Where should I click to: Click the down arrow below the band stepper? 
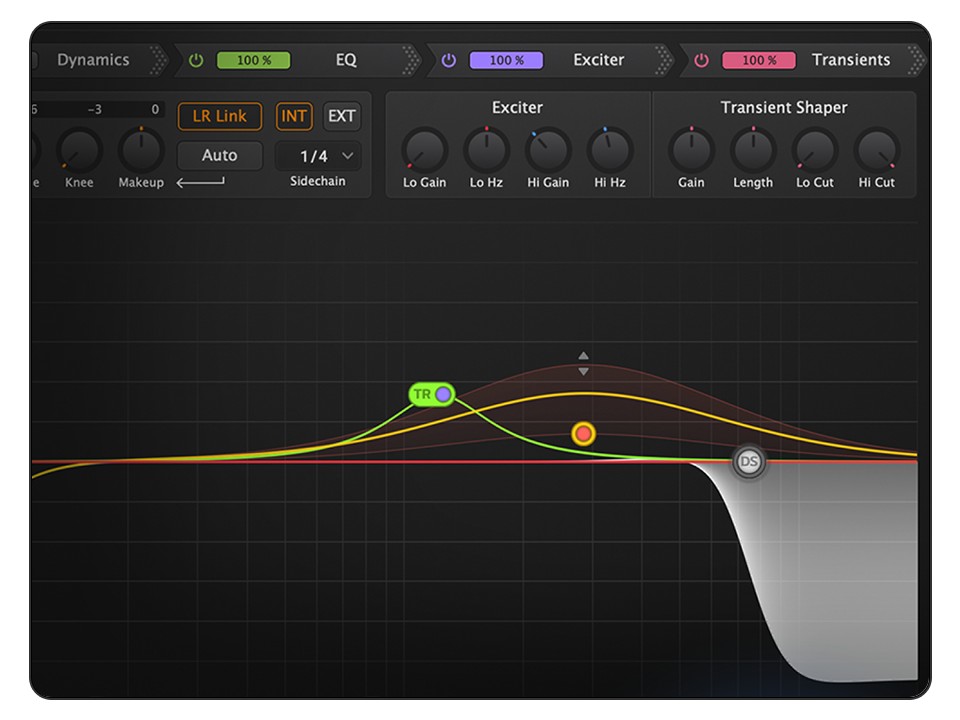tap(583, 370)
